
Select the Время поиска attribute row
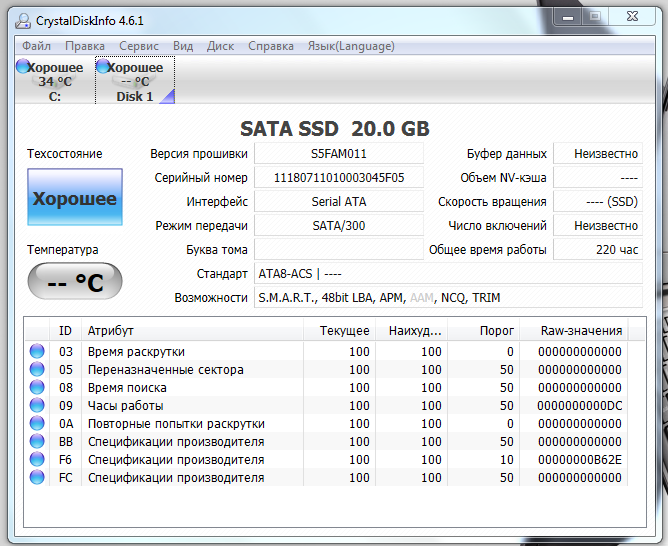326,387
